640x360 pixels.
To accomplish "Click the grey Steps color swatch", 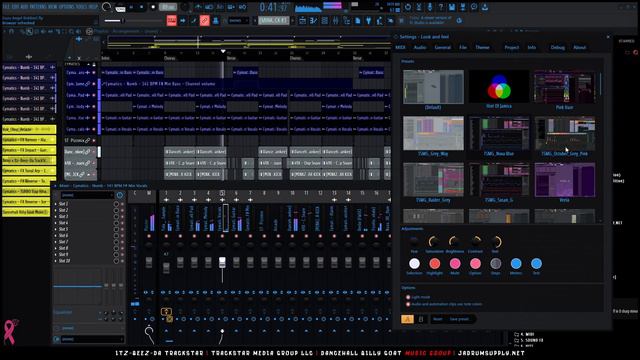I will tap(496, 264).
